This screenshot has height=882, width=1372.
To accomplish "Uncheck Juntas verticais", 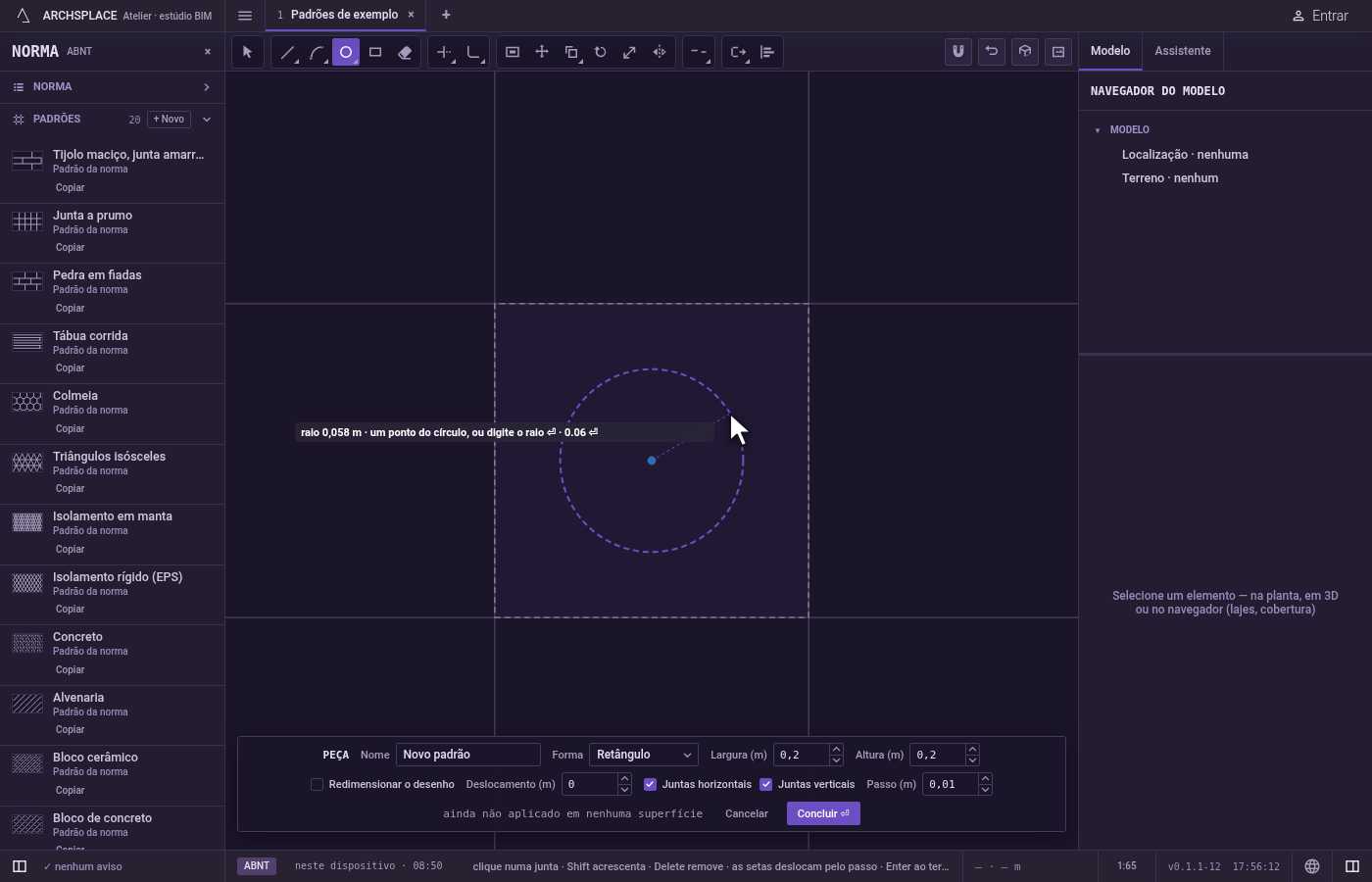I will (x=766, y=784).
